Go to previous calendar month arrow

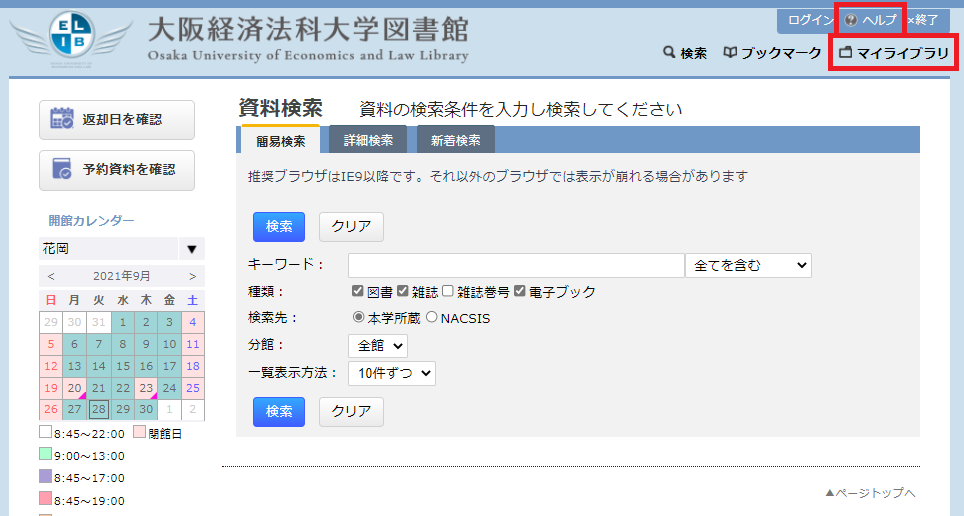click(51, 276)
